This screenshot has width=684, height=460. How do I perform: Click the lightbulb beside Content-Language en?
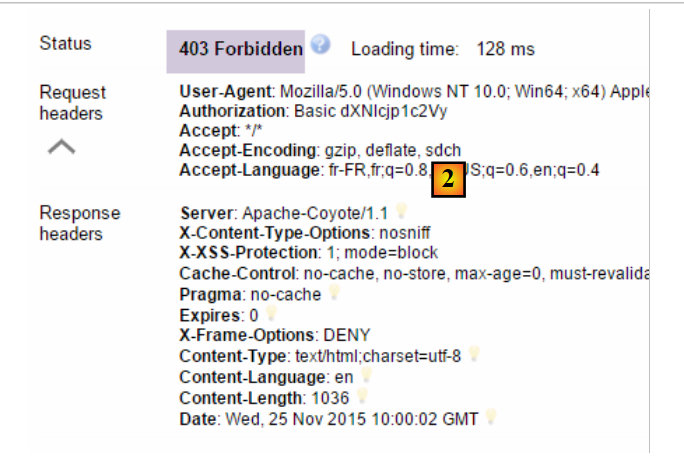click(x=367, y=376)
